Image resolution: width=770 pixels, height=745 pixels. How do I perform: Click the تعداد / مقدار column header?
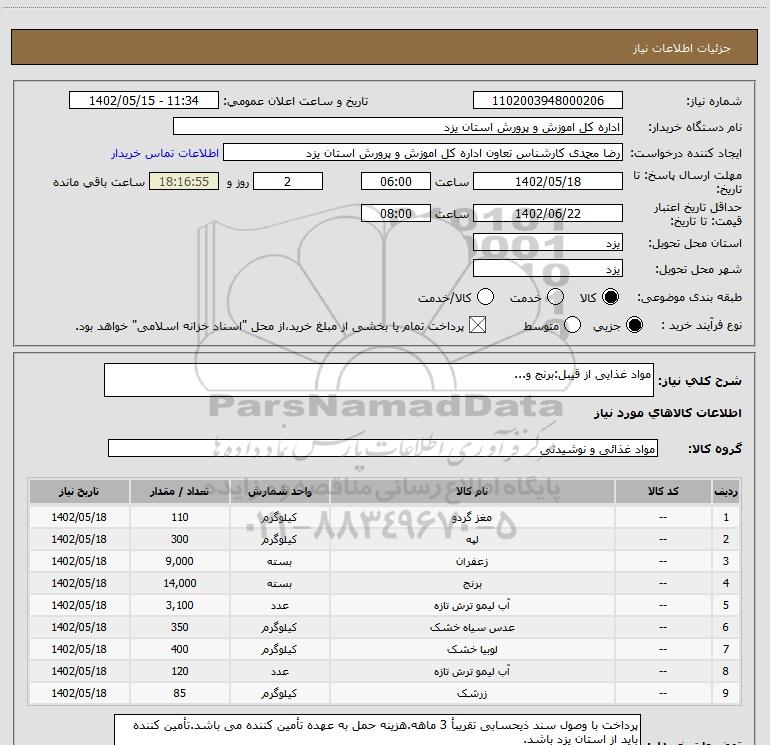click(x=180, y=492)
